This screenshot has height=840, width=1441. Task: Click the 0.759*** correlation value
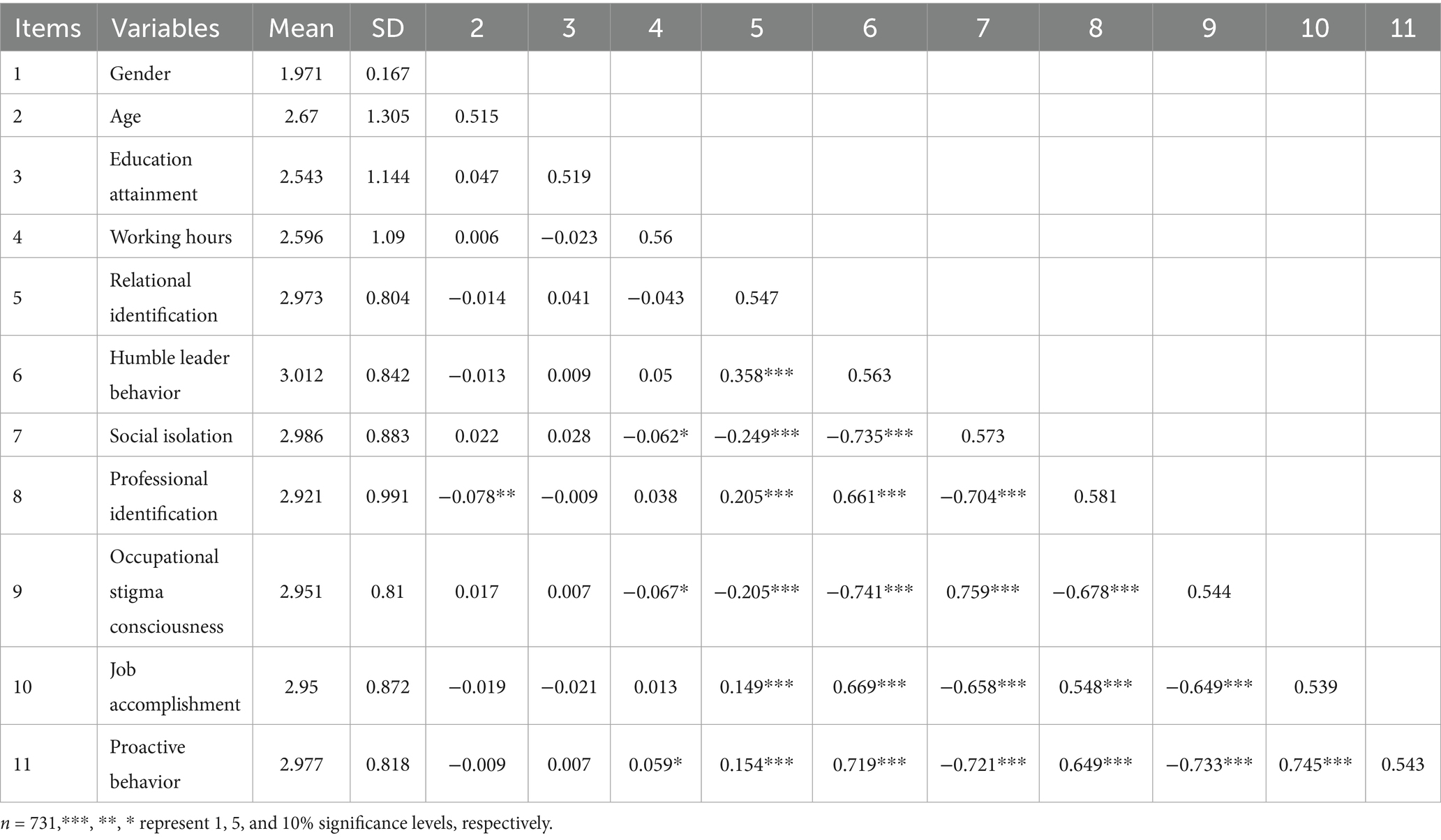tap(983, 592)
